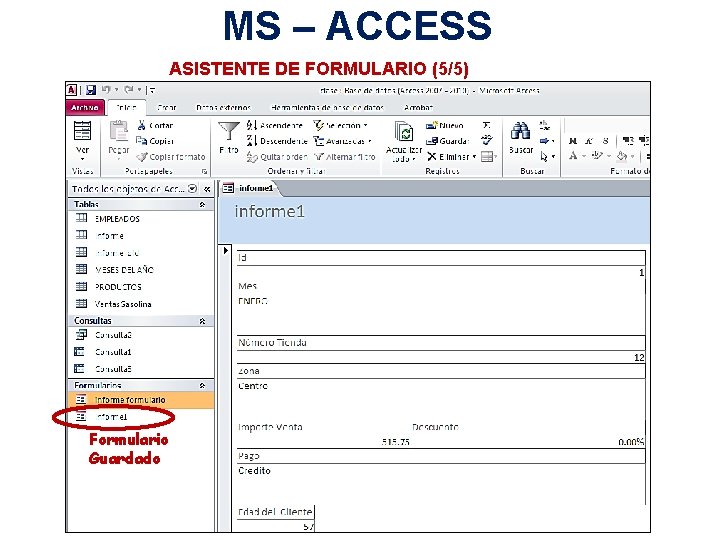Click Guardar record button

pyautogui.click(x=447, y=141)
